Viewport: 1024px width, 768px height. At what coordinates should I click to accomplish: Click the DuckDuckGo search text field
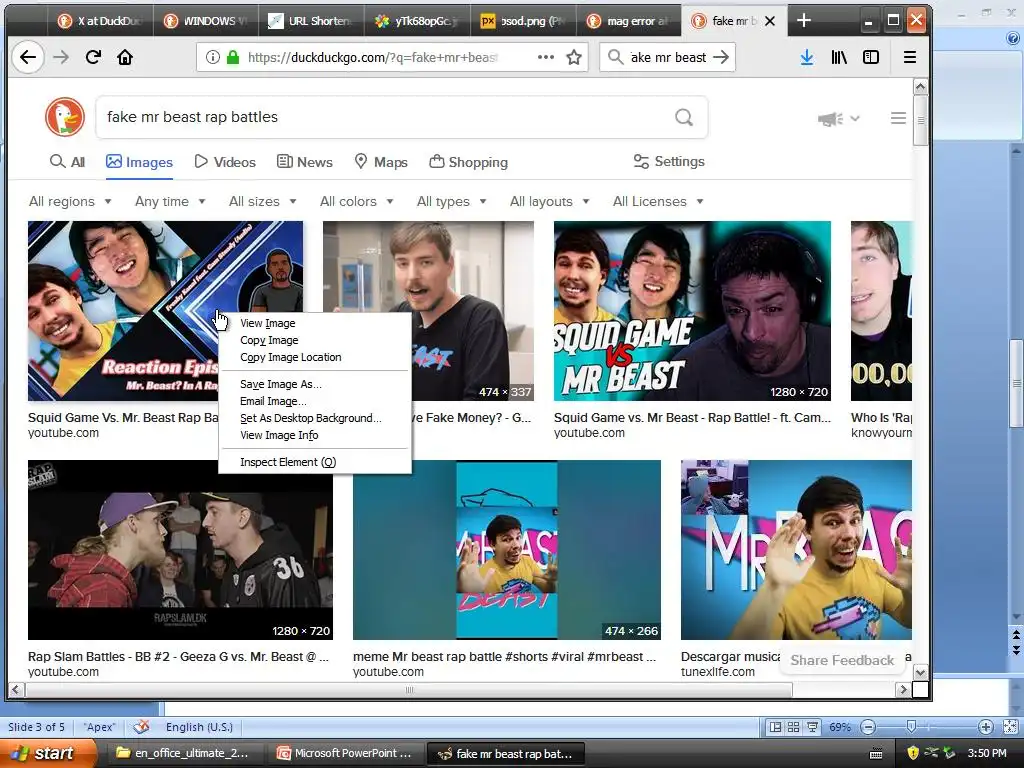385,117
